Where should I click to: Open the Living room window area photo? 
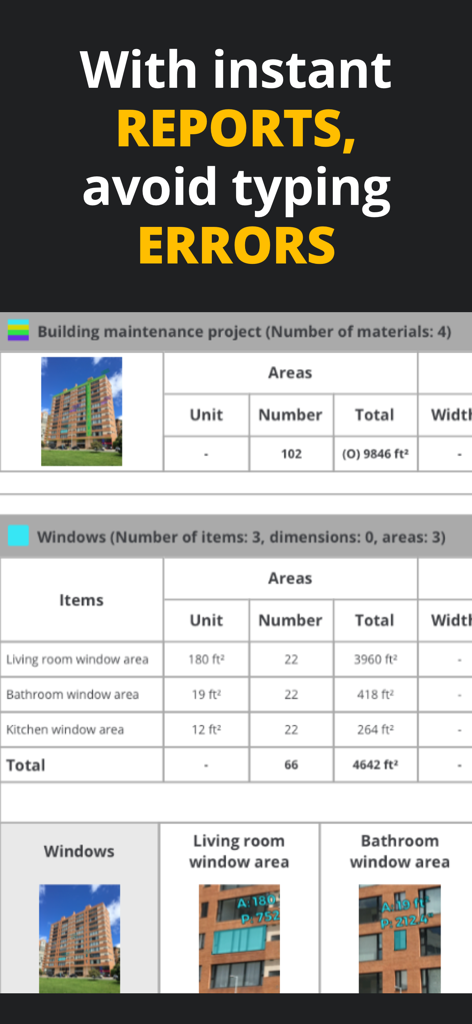tap(239, 938)
